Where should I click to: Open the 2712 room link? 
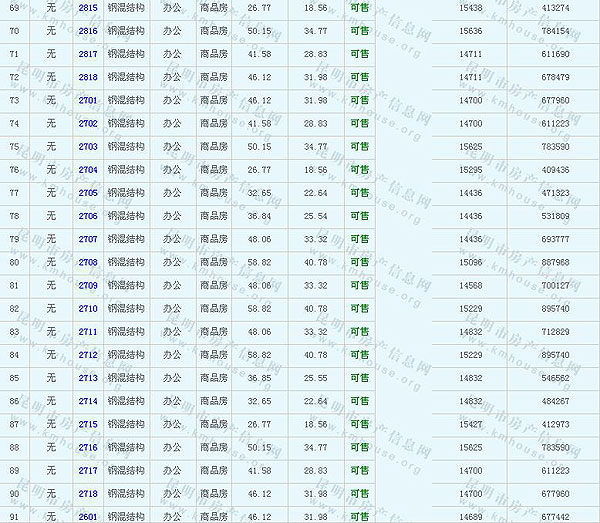[88, 355]
